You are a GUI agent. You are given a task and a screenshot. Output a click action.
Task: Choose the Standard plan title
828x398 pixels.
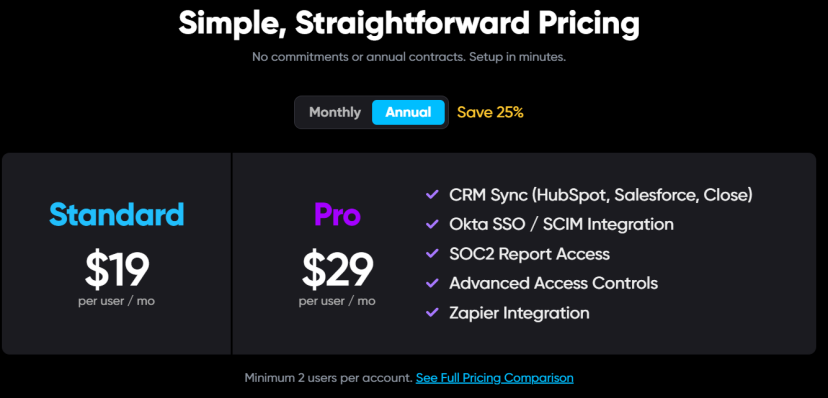tap(117, 214)
